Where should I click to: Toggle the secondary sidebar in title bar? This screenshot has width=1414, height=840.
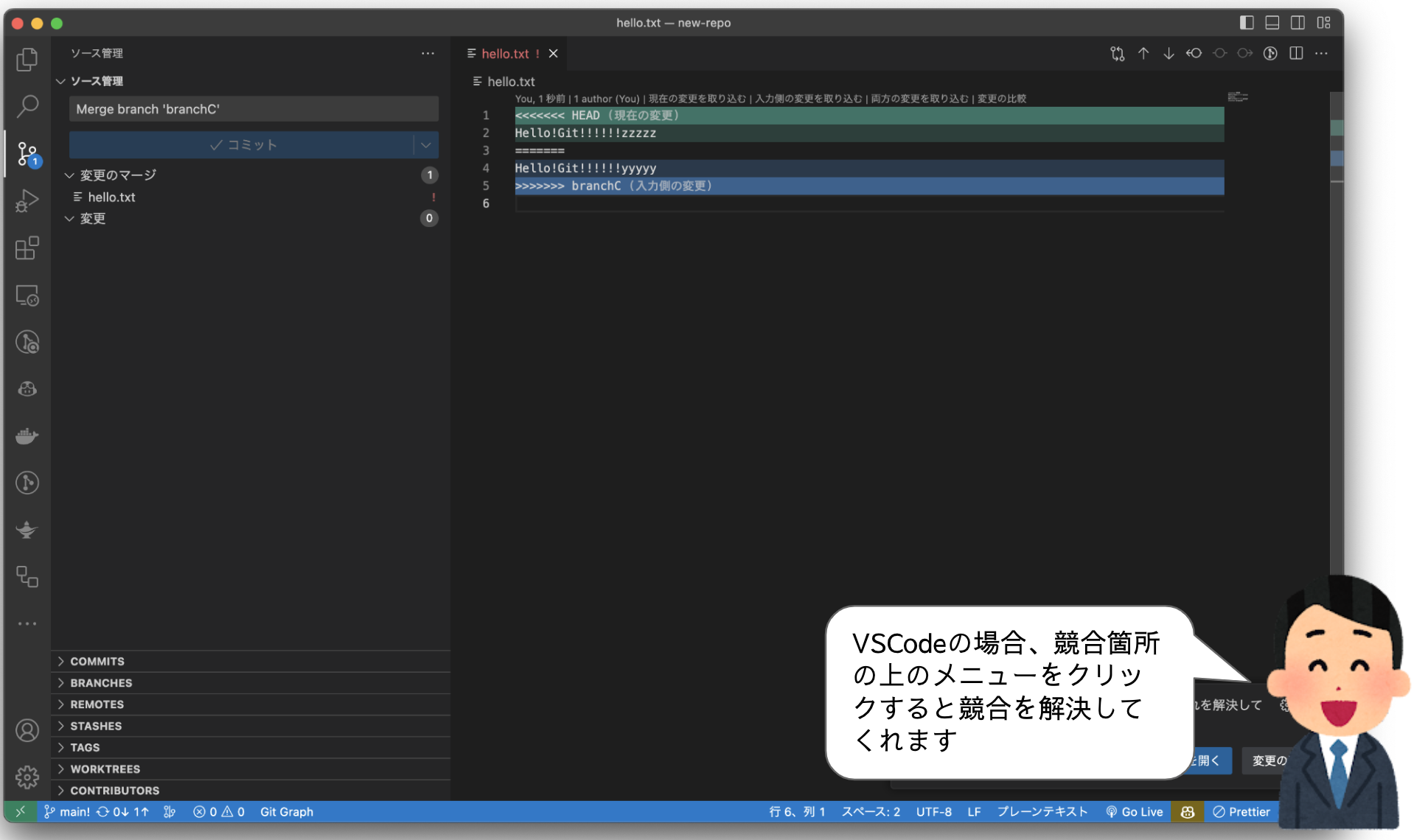pos(1298,23)
